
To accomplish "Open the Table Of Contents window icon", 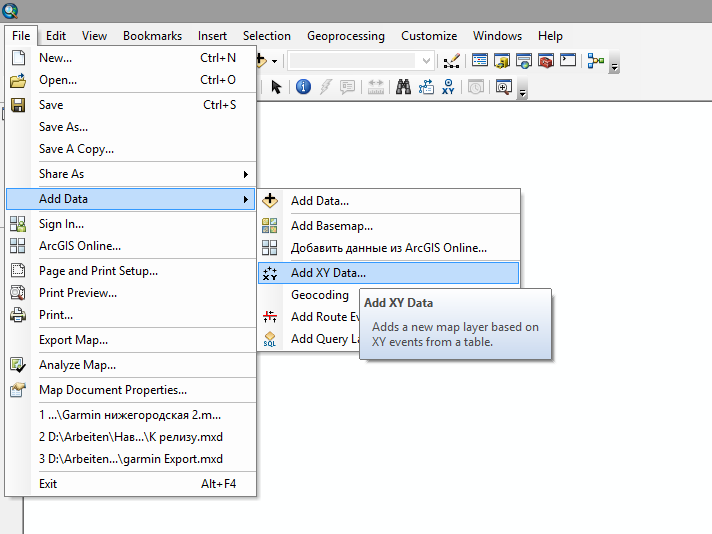I will tap(480, 62).
